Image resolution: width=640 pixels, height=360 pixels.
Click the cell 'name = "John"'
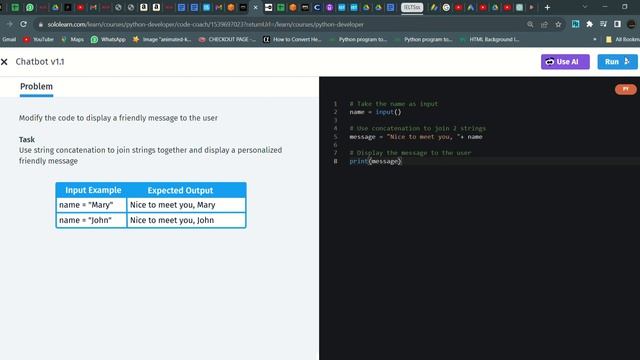(91, 220)
